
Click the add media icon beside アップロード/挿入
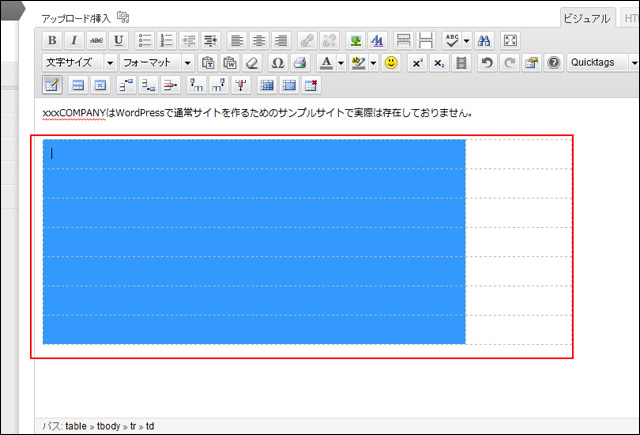(x=123, y=18)
